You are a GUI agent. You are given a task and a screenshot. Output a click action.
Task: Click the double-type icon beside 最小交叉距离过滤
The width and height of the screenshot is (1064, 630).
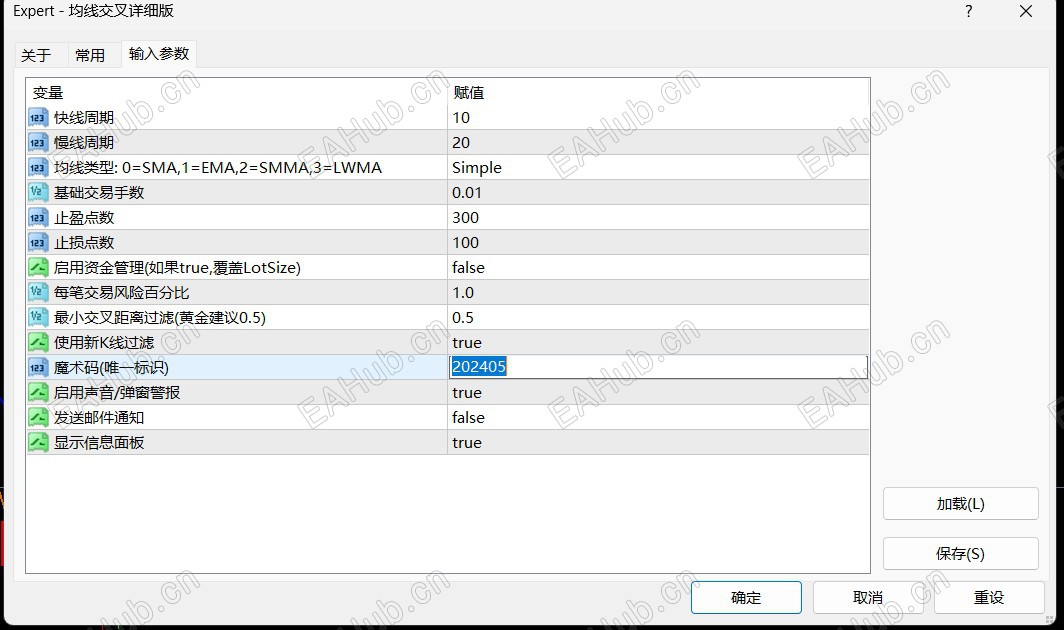38,318
